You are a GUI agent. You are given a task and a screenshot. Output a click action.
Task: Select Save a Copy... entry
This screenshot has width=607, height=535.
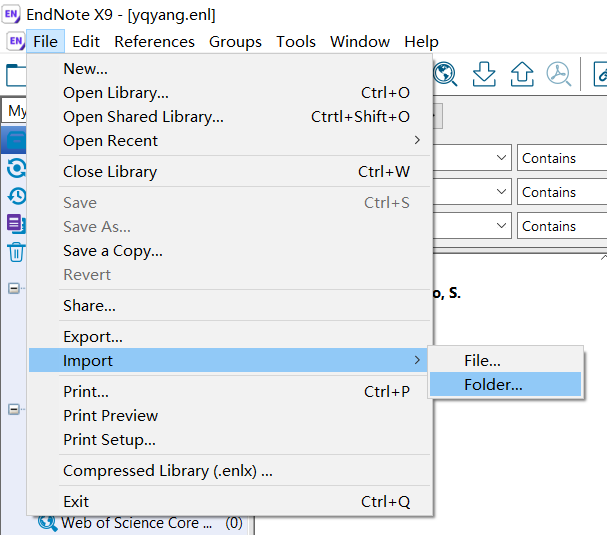point(230,251)
